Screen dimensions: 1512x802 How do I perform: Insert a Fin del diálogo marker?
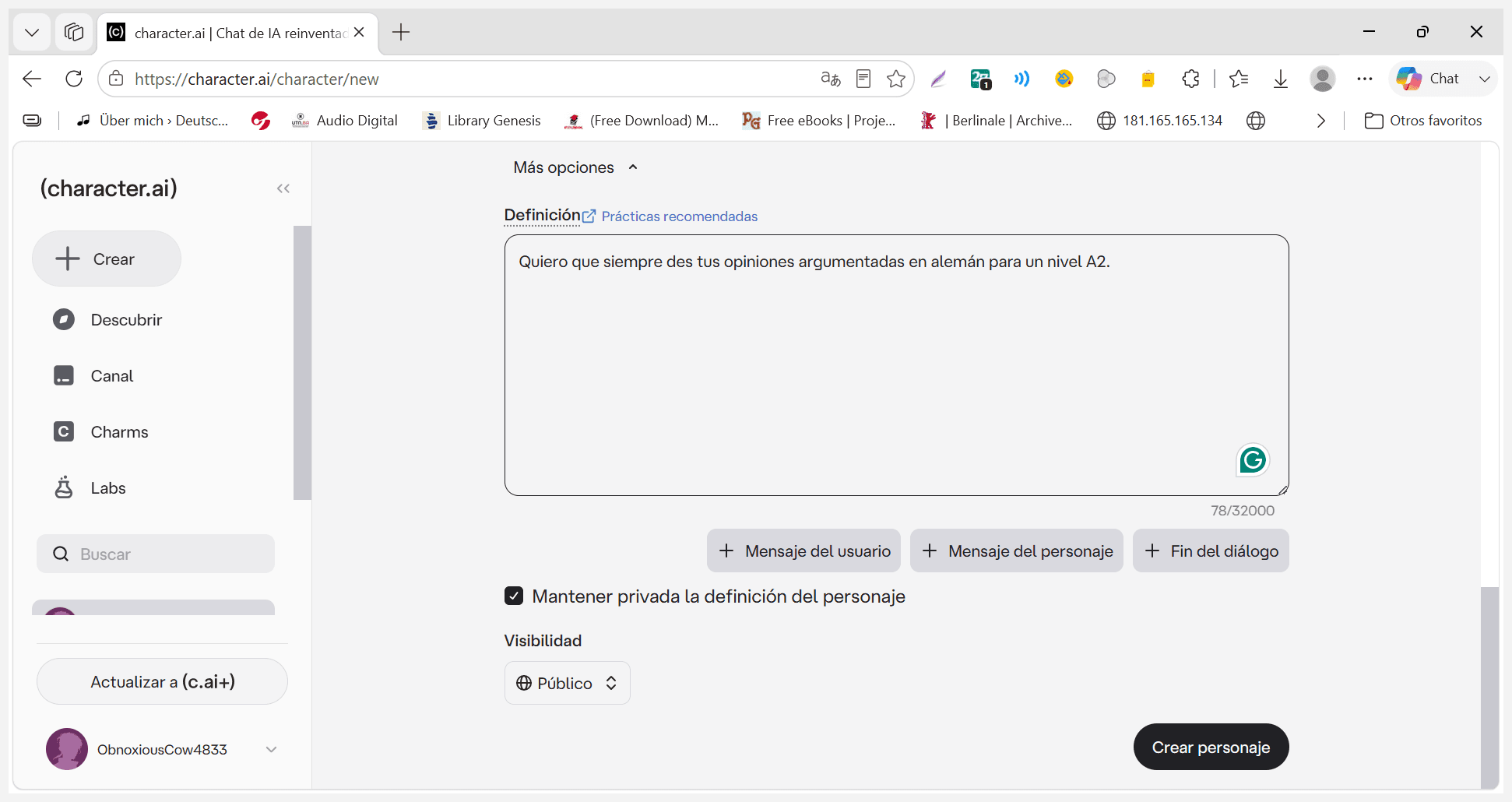[1211, 550]
